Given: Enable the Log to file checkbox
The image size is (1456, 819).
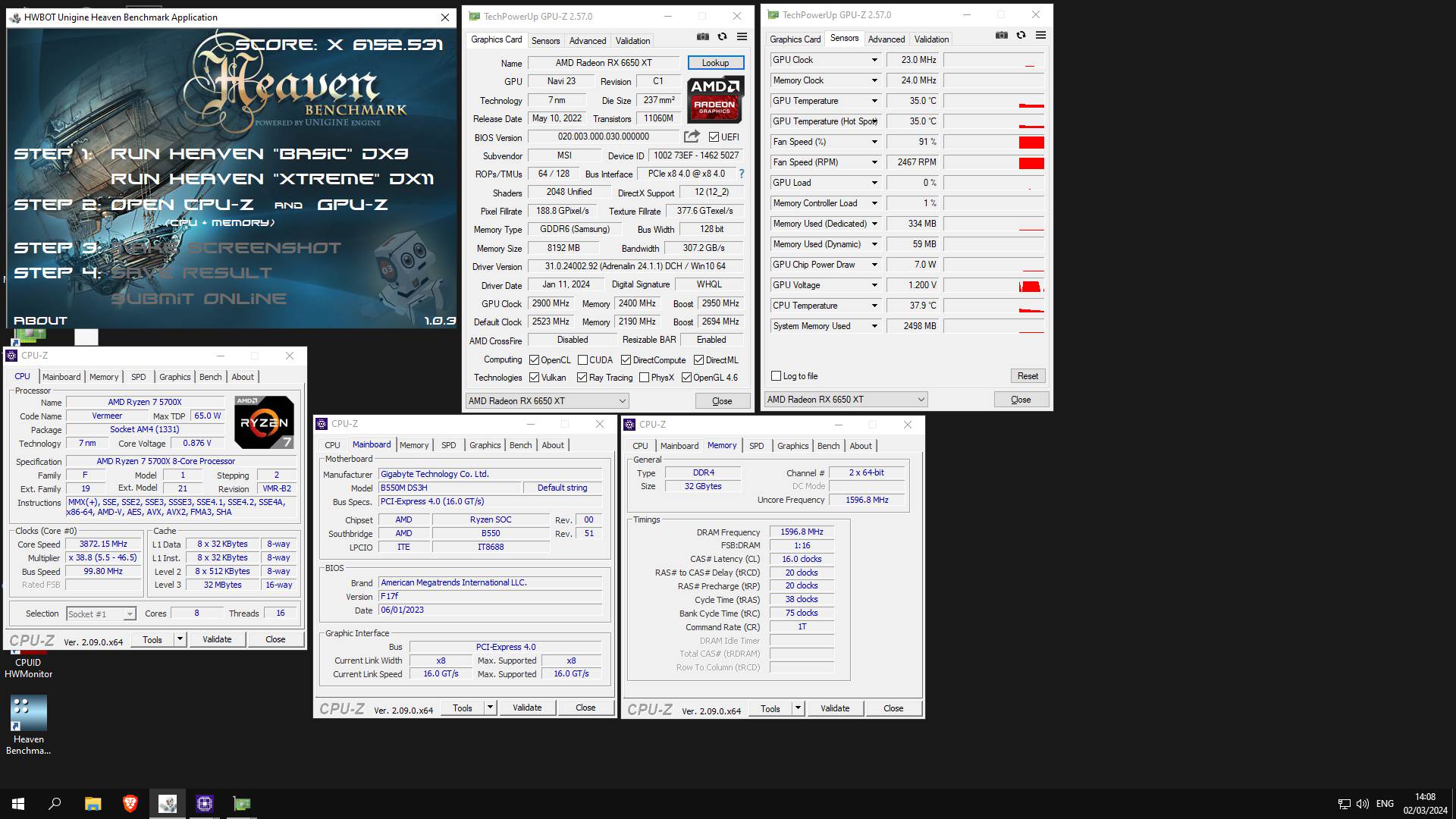Looking at the screenshot, I should 776,376.
